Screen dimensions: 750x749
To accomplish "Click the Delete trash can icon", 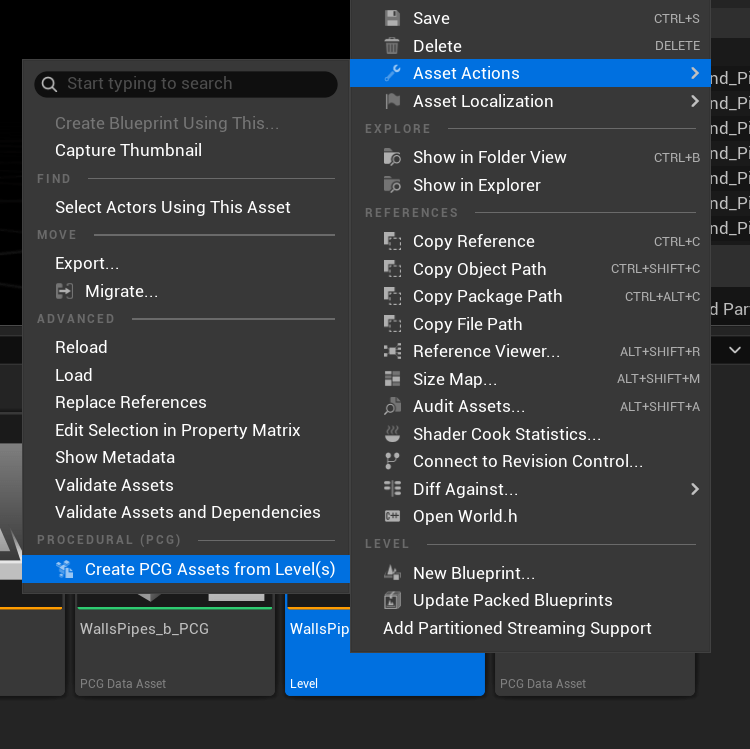I will pyautogui.click(x=393, y=46).
